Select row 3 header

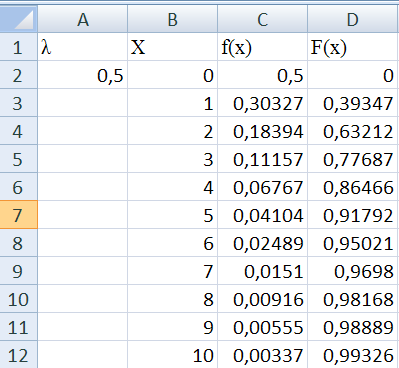click(18, 103)
